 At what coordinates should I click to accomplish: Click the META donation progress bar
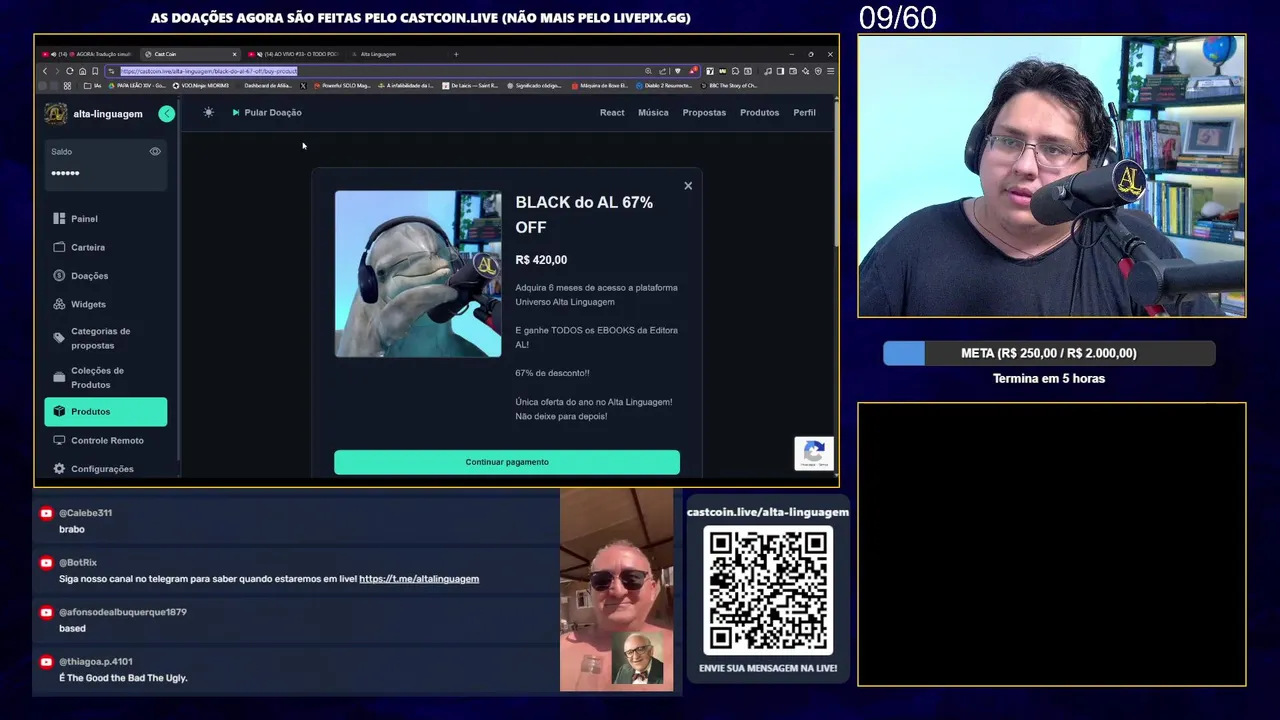(1049, 353)
